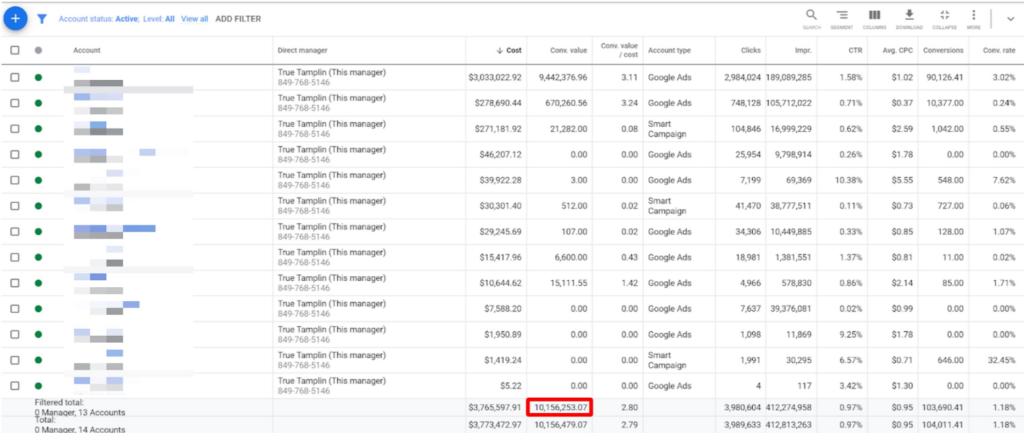This screenshot has height=433, width=1024.
Task: Check the $30,301.40 cost account row
Action: pos(15,206)
